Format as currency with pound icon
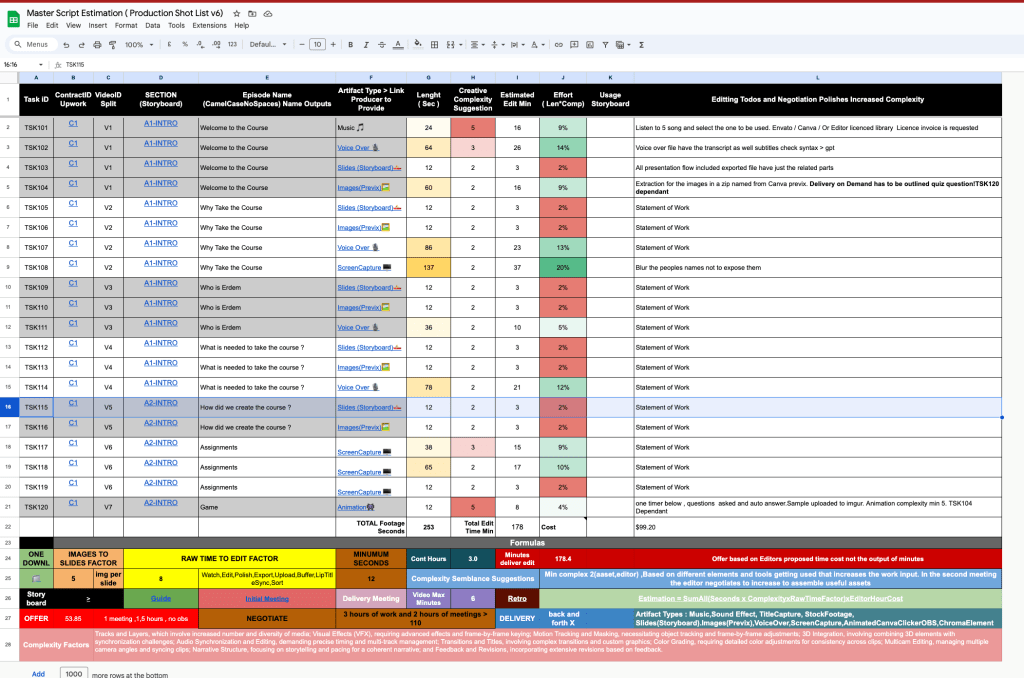This screenshot has width=1024, height=678. click(x=169, y=44)
